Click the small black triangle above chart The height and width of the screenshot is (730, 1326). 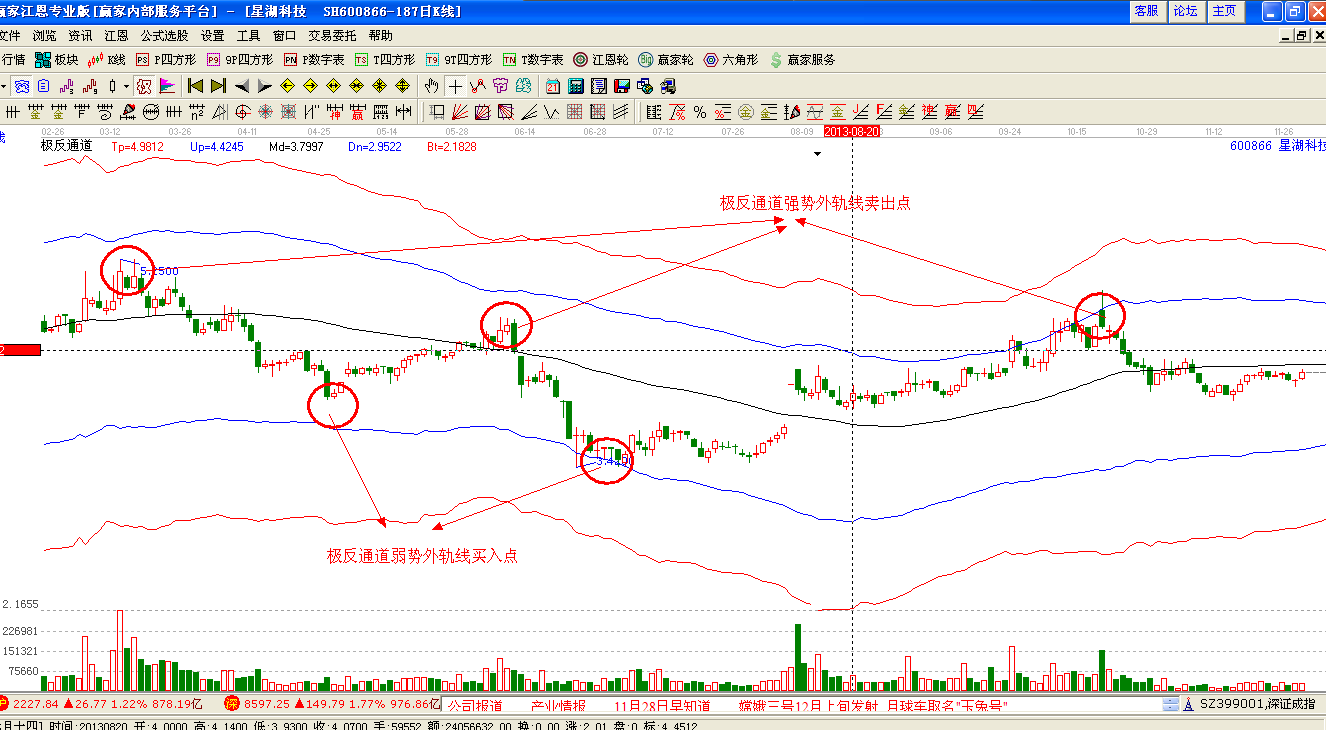click(x=818, y=154)
